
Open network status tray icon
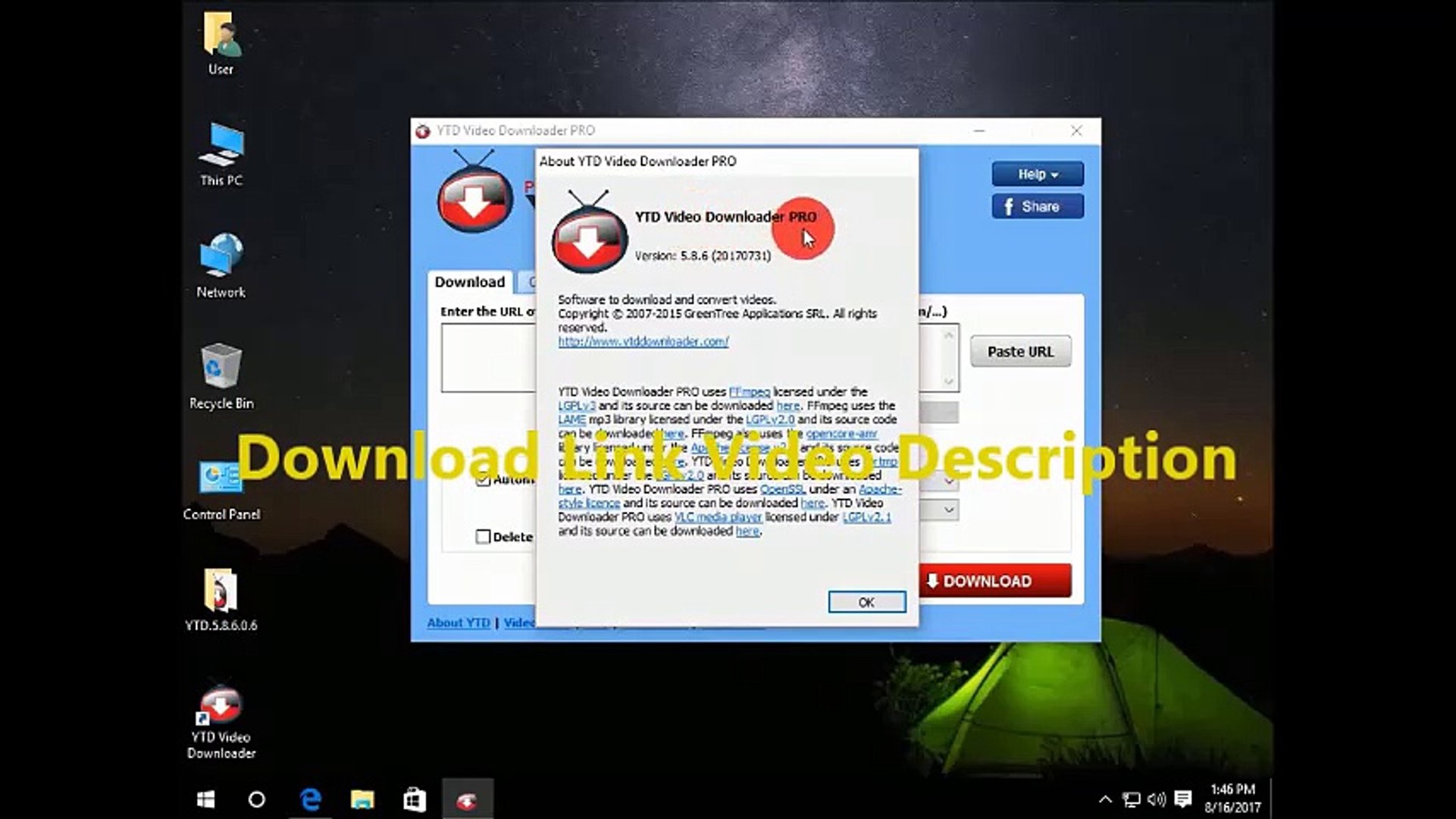pyautogui.click(x=1132, y=799)
